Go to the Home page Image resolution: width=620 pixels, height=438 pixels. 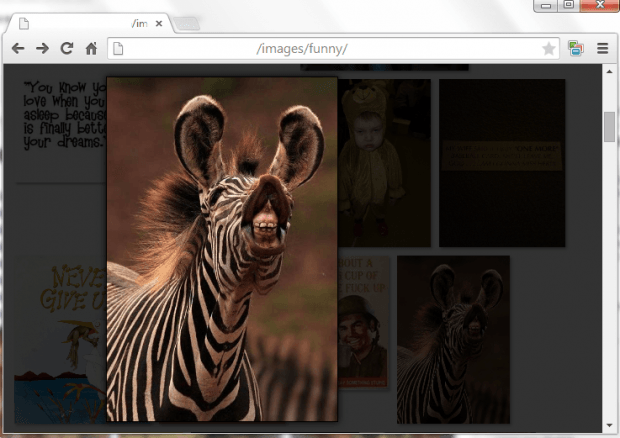(91, 48)
